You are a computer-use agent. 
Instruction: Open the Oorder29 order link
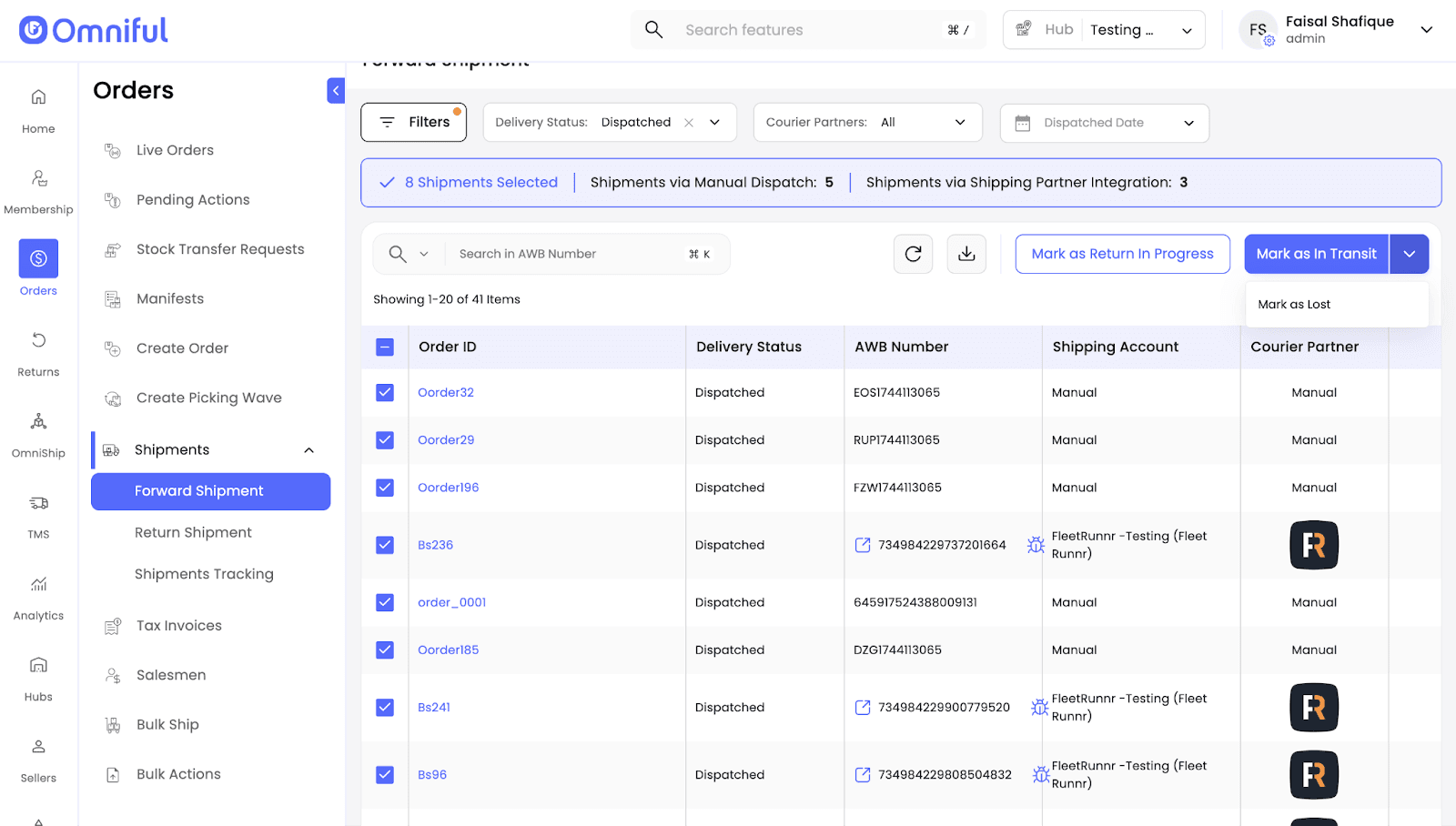click(x=446, y=439)
